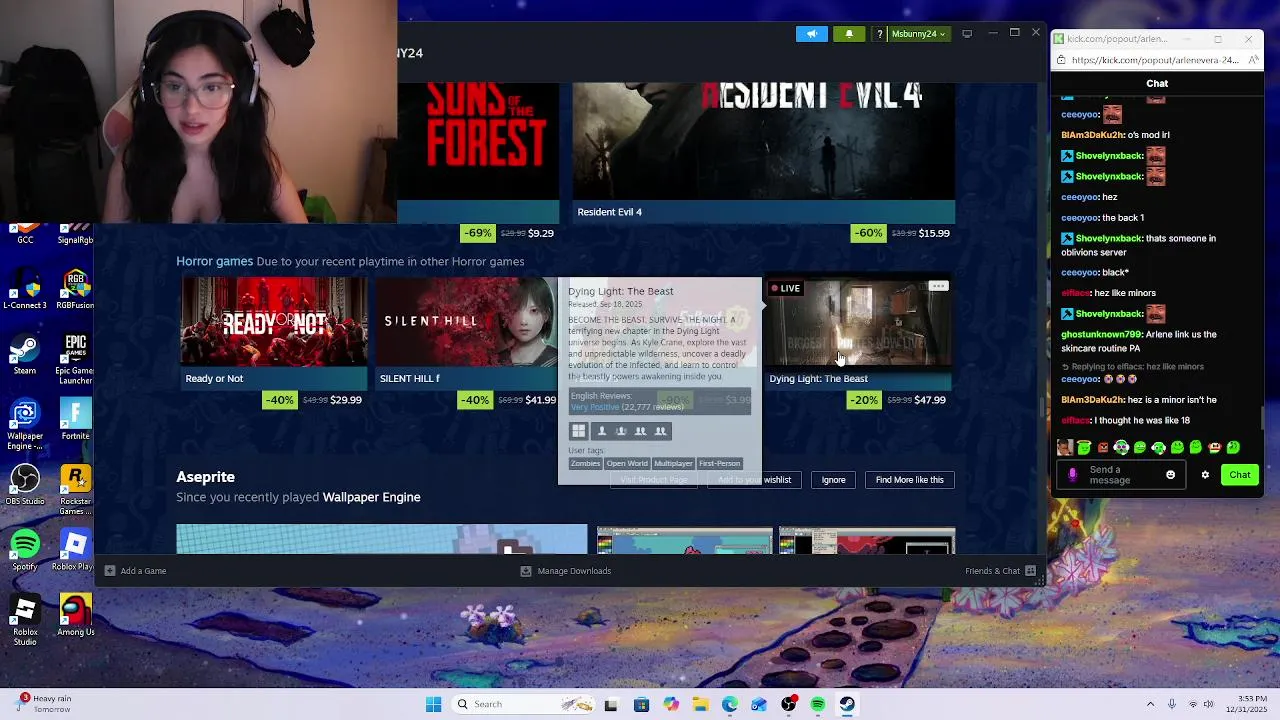Open Among Us desktop shortcut
Image resolution: width=1280 pixels, height=720 pixels.
[76, 616]
